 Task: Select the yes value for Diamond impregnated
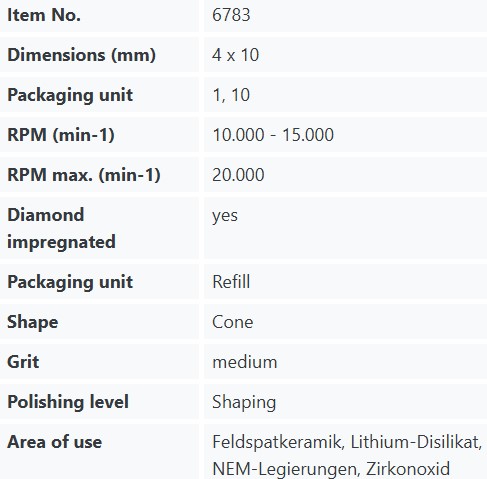click(225, 216)
